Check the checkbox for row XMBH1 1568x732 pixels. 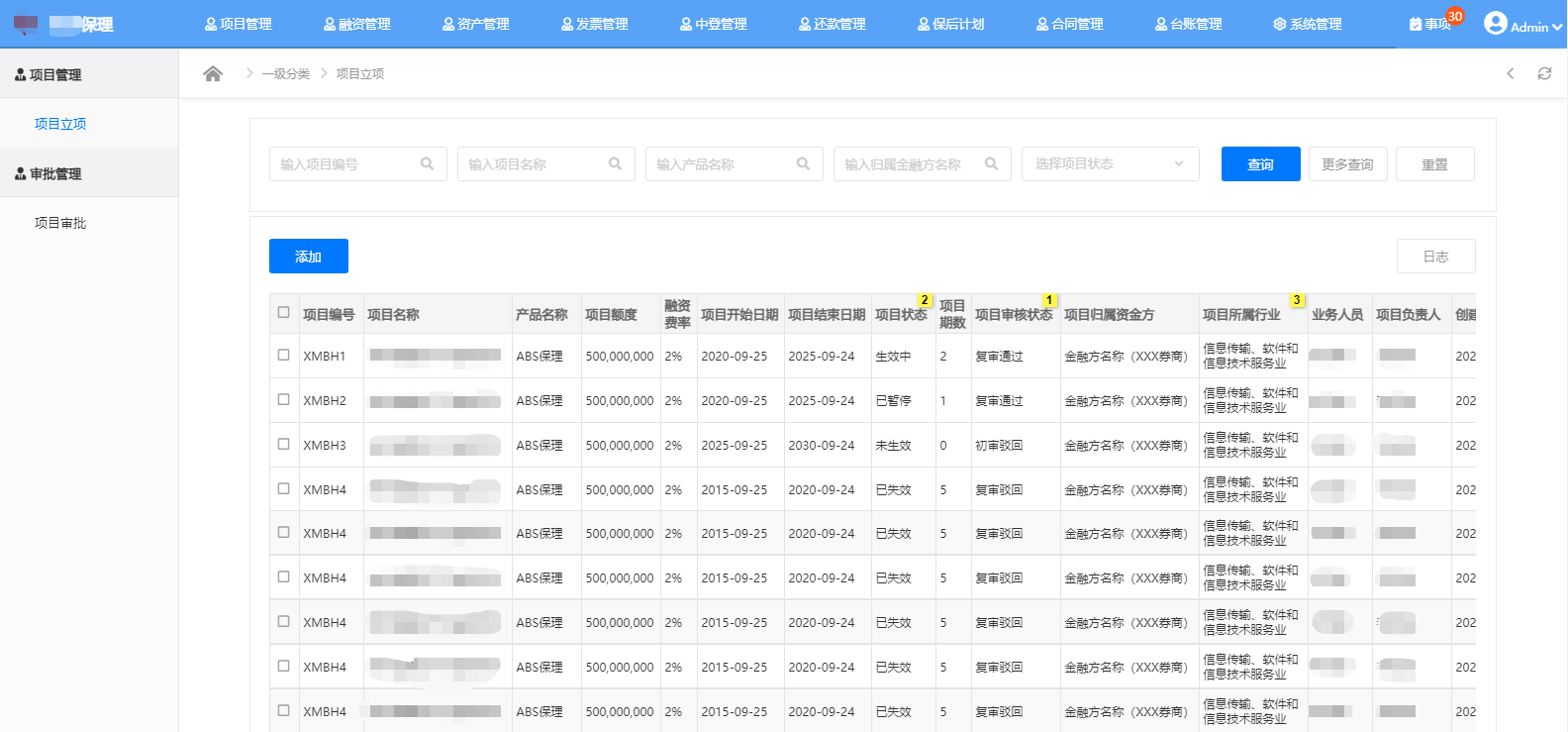pos(284,355)
